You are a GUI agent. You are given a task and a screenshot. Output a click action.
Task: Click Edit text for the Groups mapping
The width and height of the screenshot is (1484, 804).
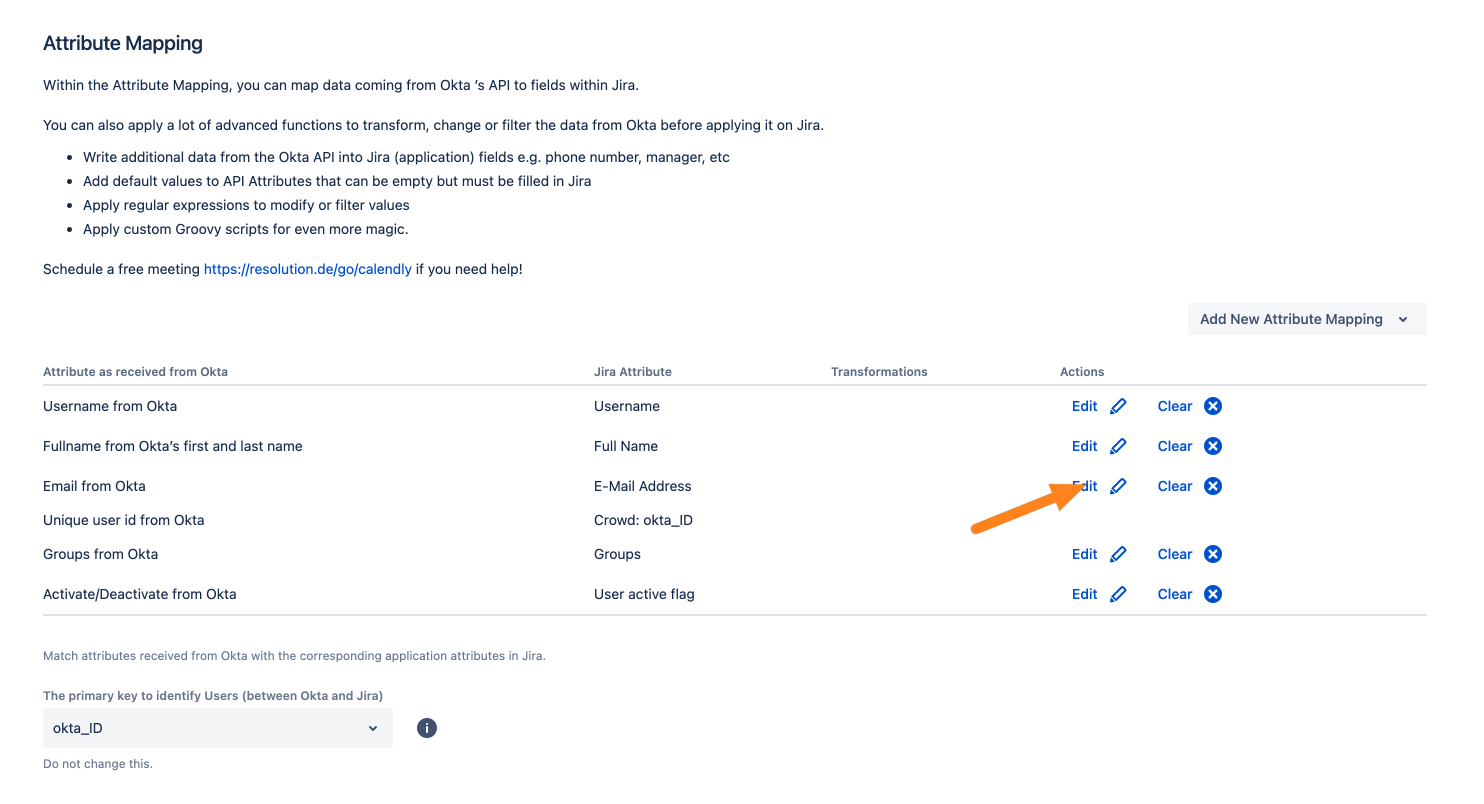pos(1084,554)
